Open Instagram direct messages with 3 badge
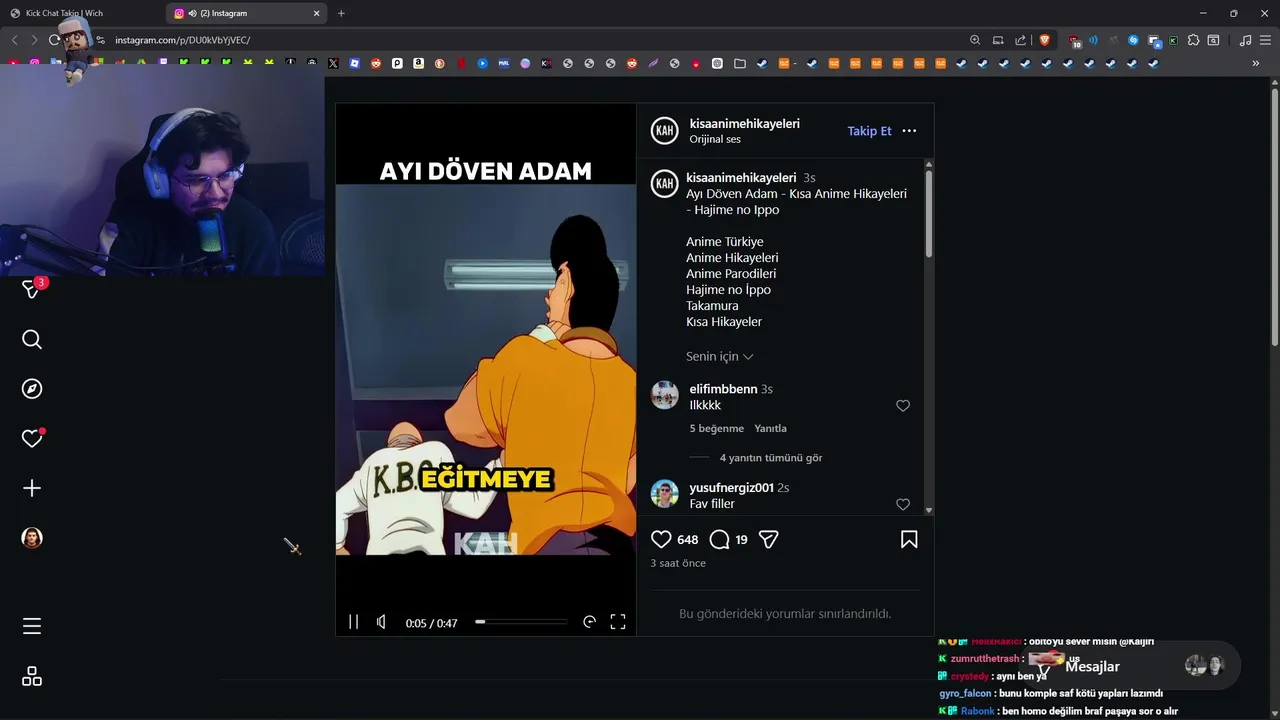 coord(32,289)
